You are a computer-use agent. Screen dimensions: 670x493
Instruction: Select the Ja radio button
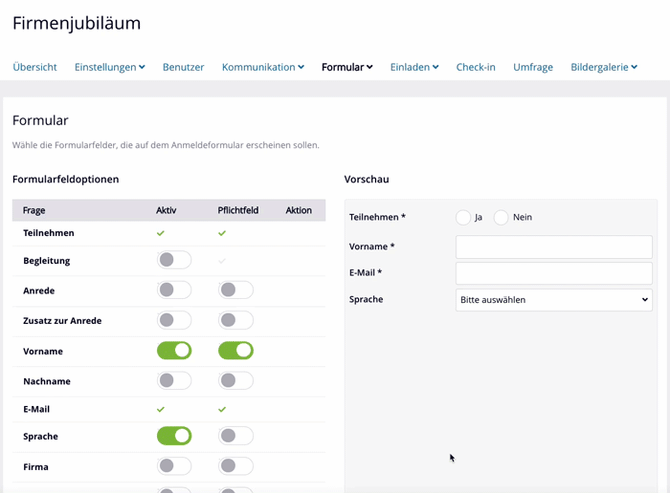coord(463,217)
